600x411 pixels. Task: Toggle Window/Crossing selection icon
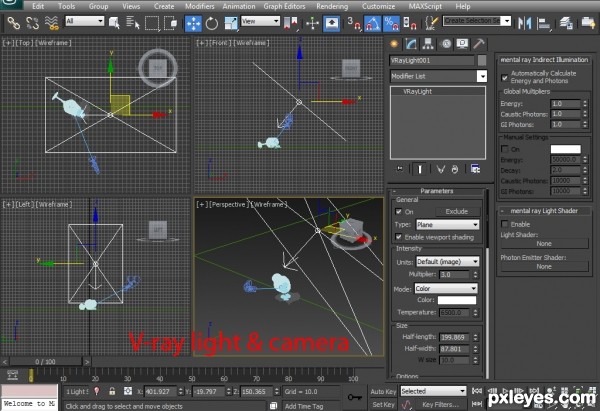[x=170, y=23]
